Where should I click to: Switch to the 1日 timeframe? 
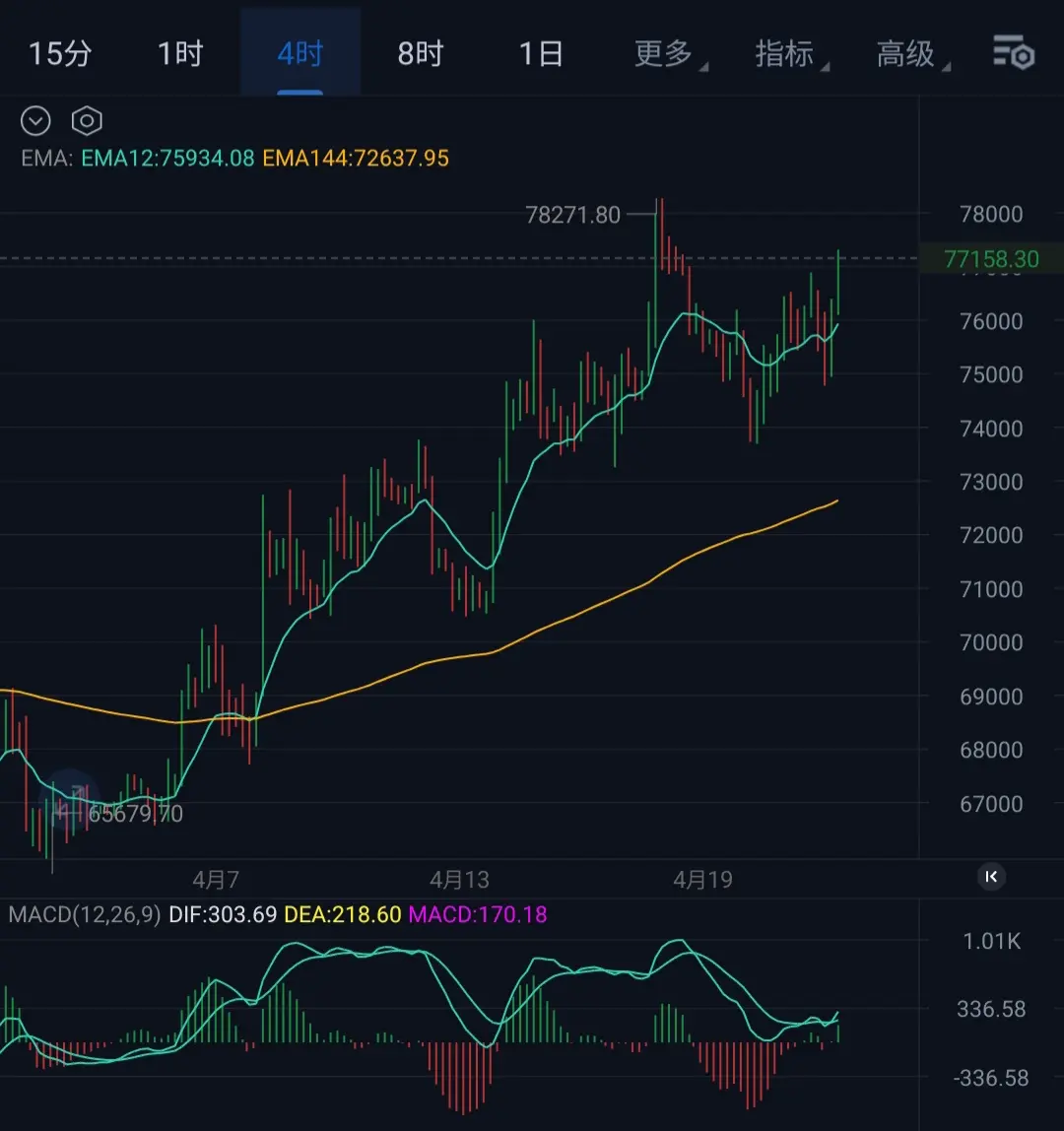pyautogui.click(x=541, y=54)
